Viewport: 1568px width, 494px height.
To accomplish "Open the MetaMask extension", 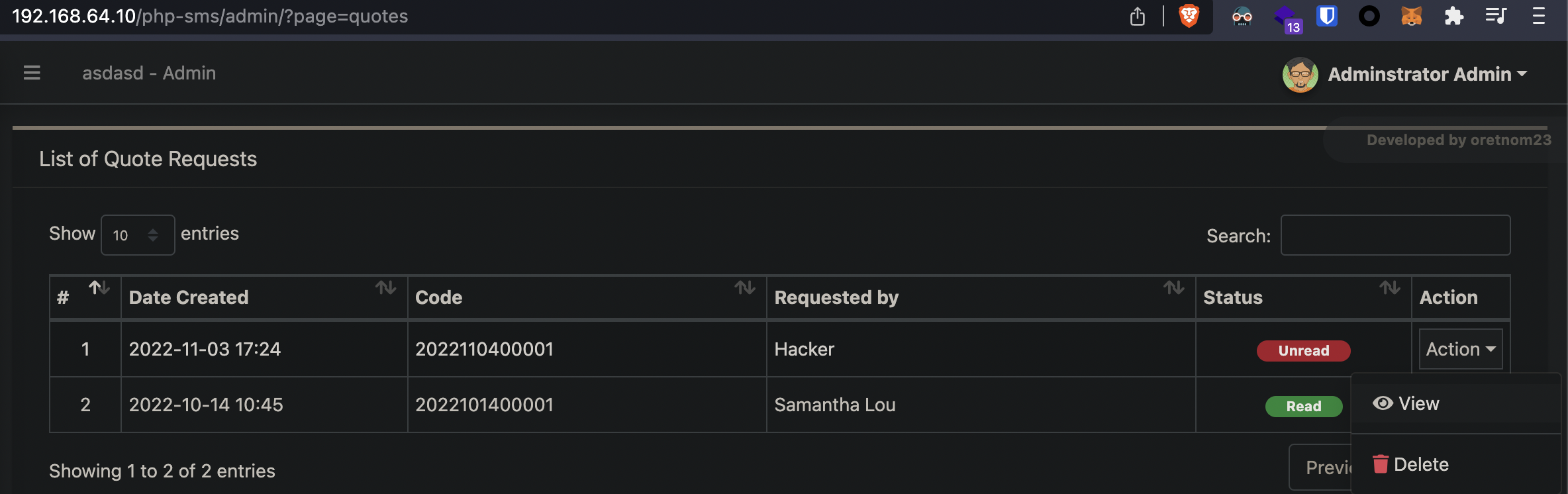I will (1410, 17).
